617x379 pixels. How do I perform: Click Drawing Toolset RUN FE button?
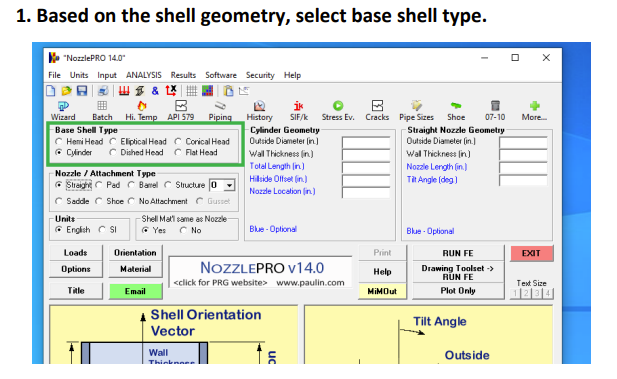pos(458,272)
